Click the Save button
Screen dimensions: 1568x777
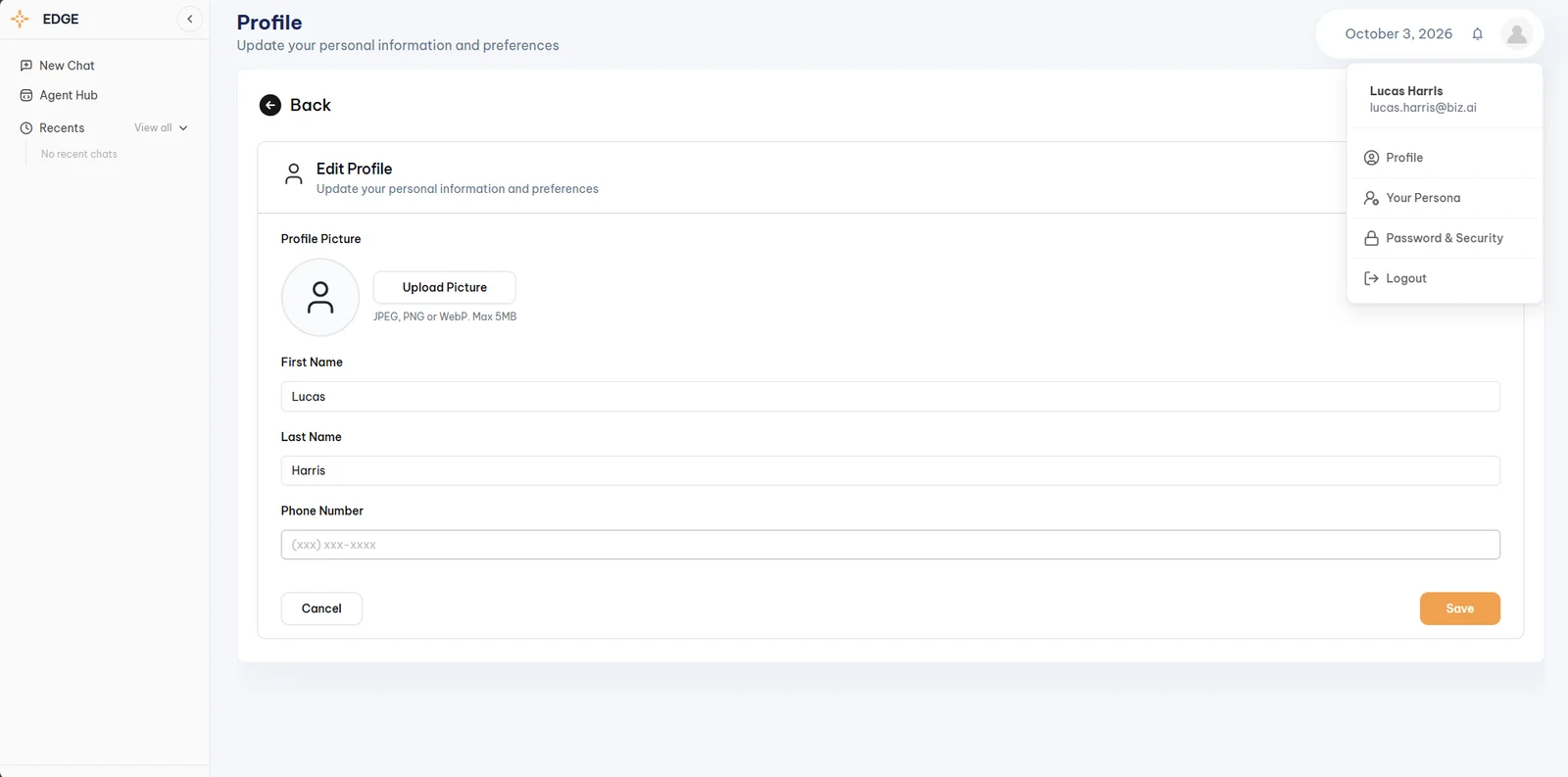1460,608
